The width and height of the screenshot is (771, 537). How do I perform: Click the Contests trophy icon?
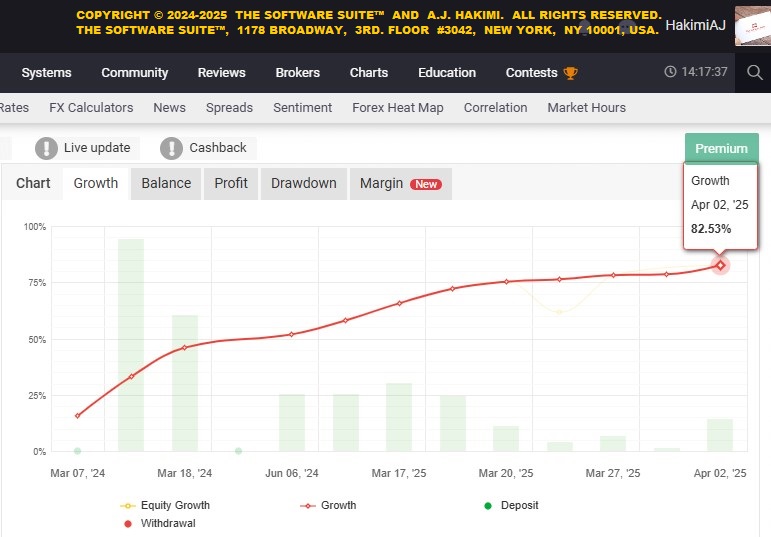570,73
